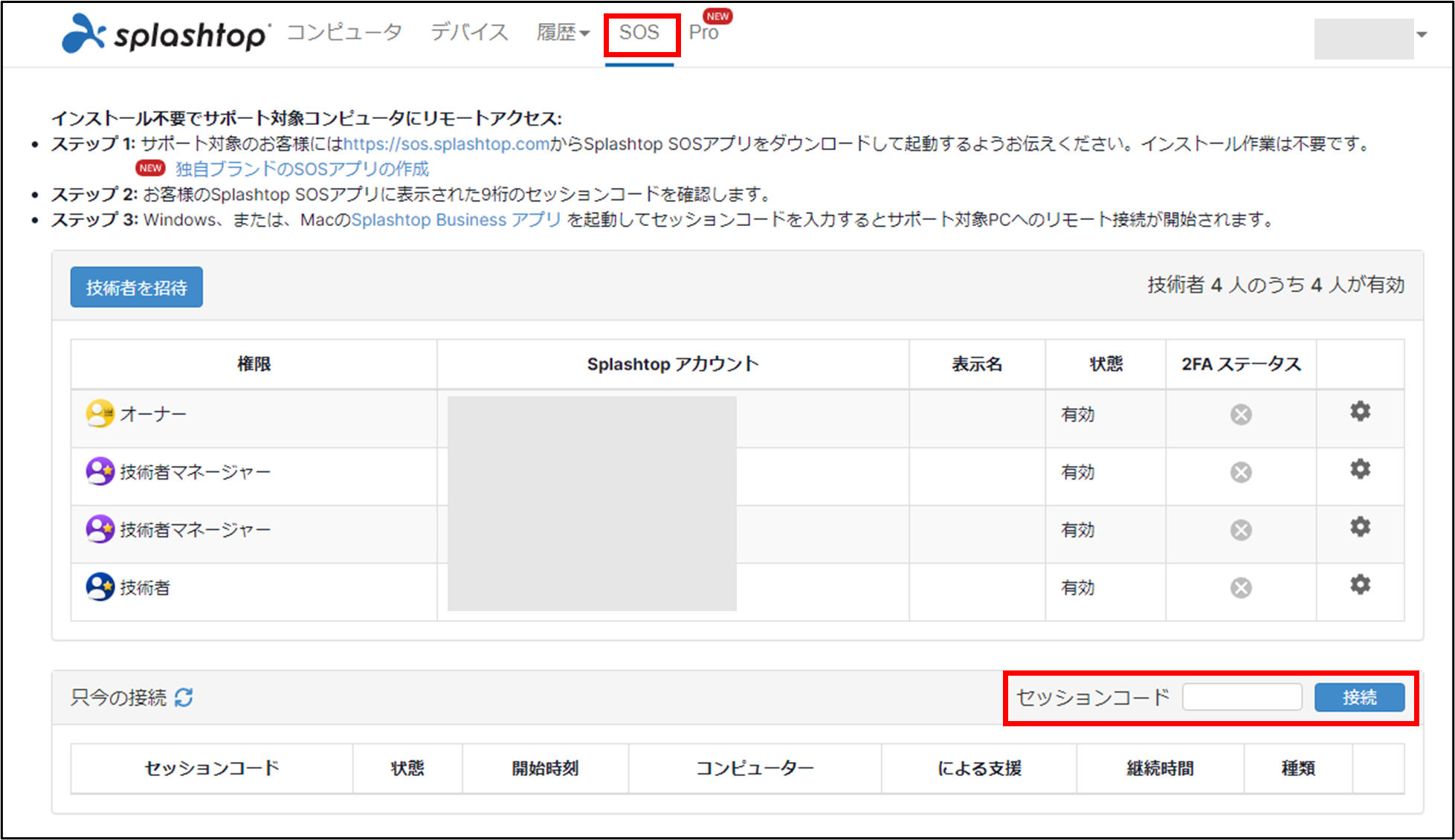Click the による支援 column header

[979, 769]
